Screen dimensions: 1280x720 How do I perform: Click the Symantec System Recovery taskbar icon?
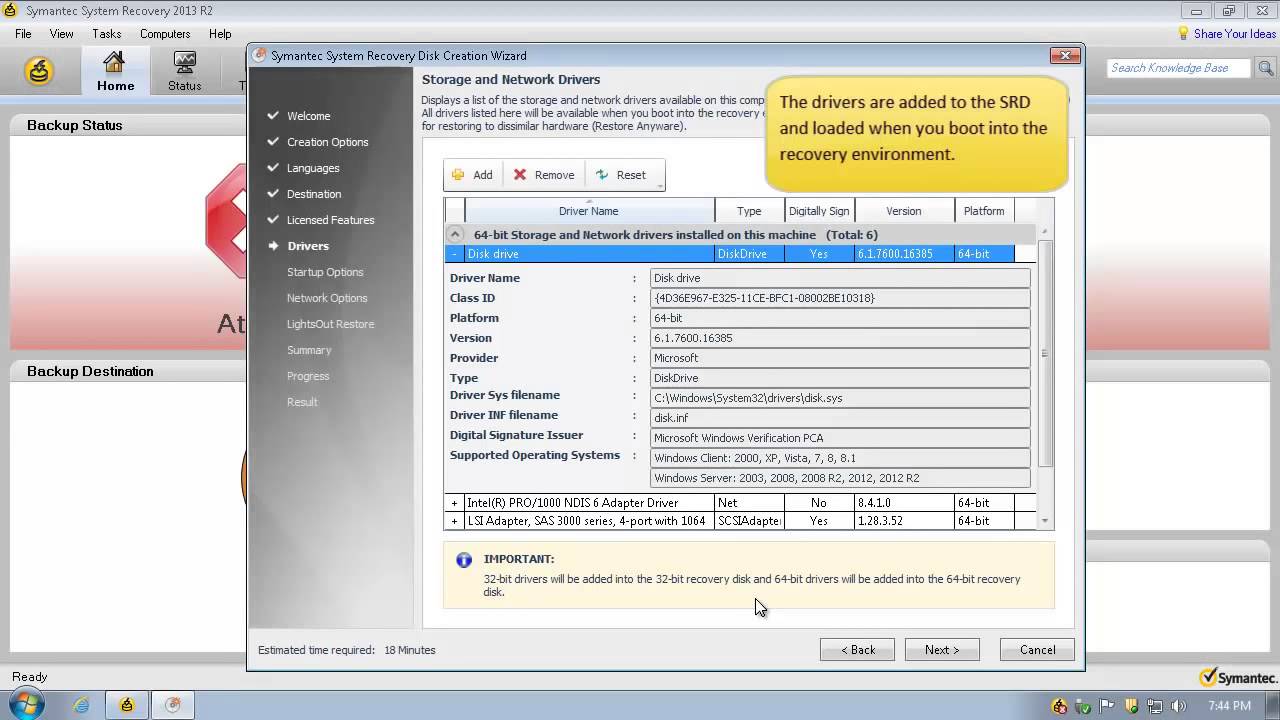coord(127,705)
